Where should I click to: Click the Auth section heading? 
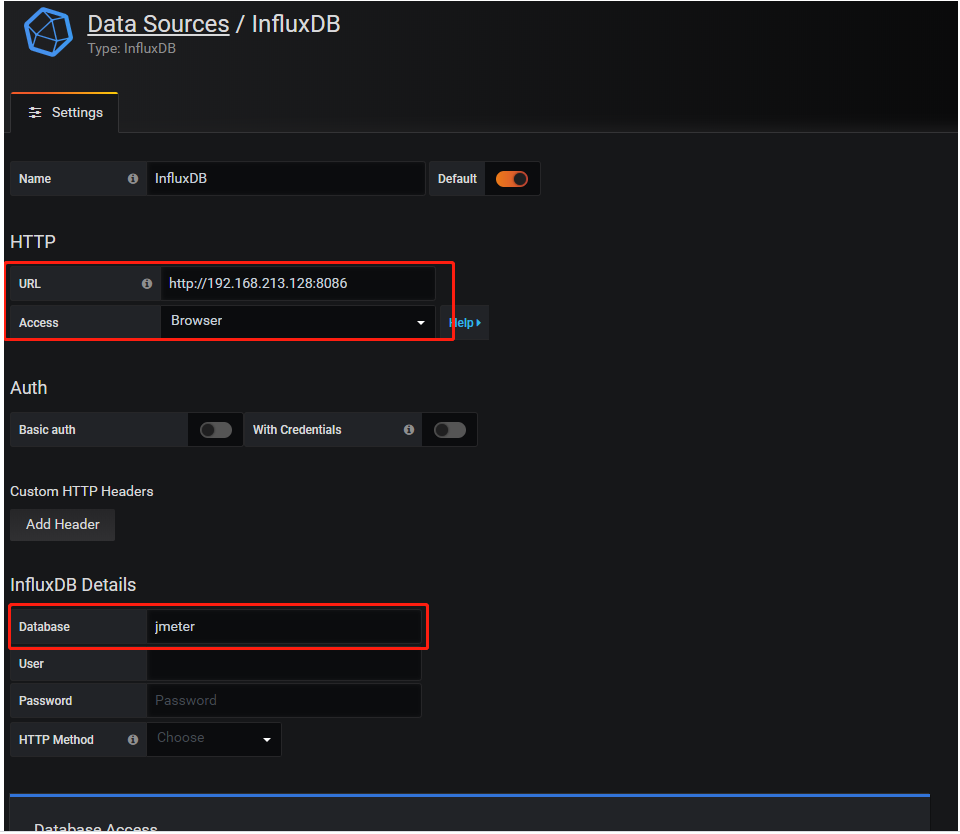coord(29,388)
